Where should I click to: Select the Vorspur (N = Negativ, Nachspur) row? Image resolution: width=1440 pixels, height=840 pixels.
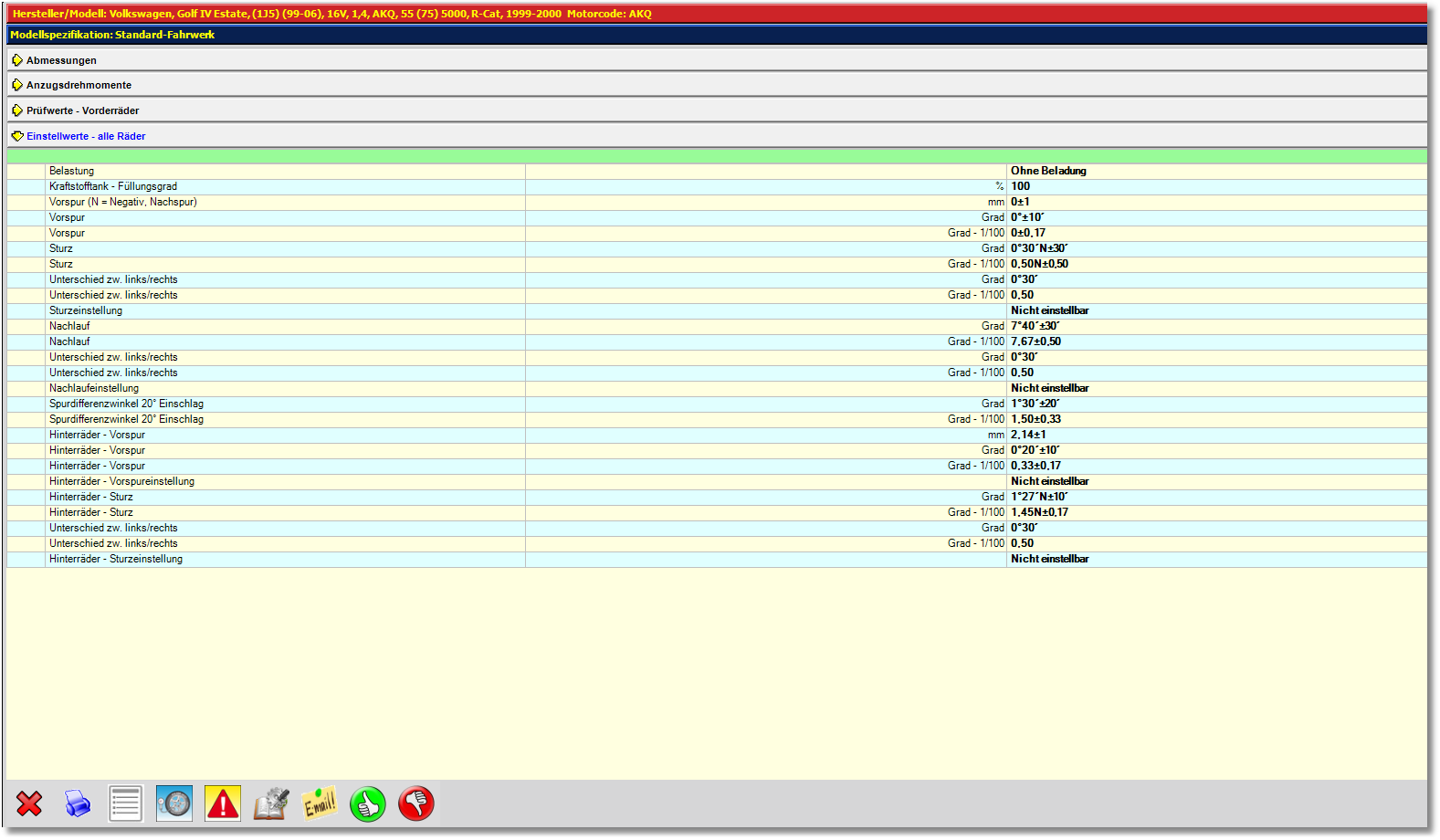click(x=717, y=202)
